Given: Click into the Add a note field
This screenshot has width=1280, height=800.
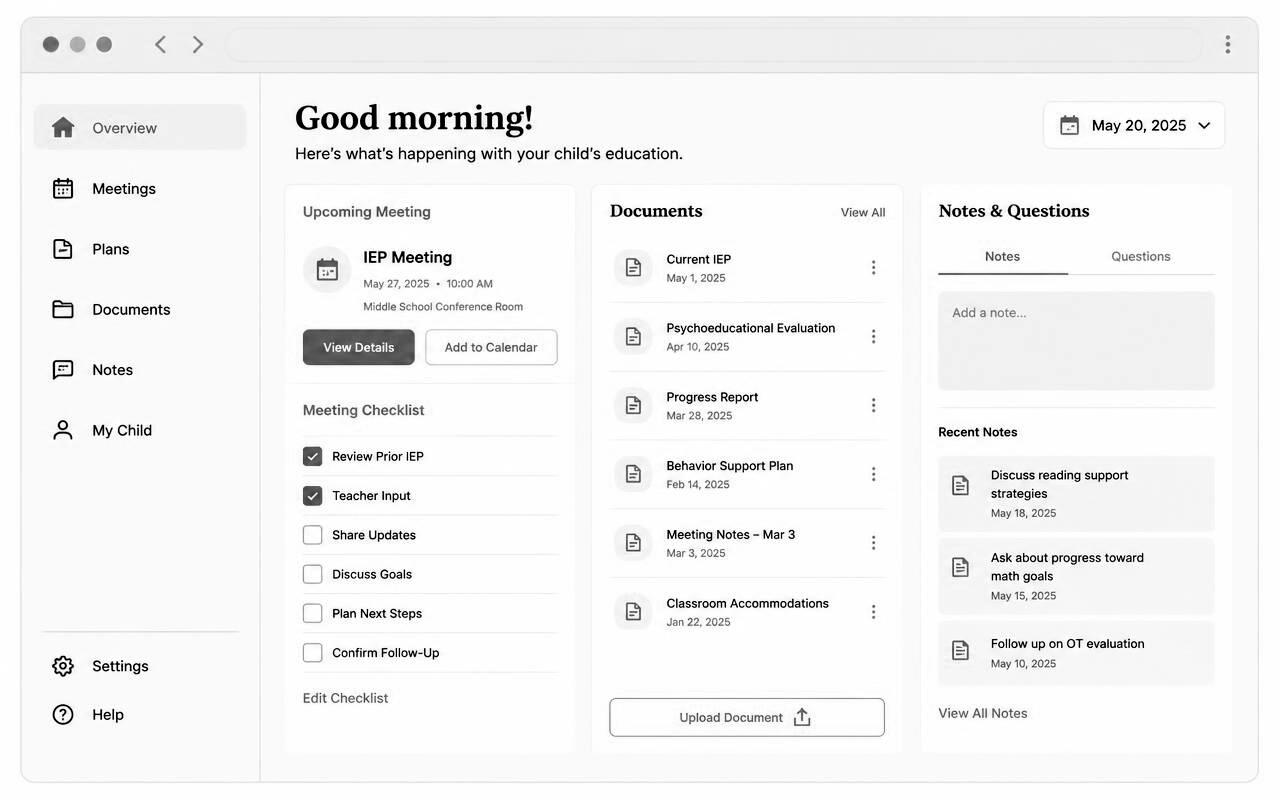Looking at the screenshot, I should tap(1076, 341).
